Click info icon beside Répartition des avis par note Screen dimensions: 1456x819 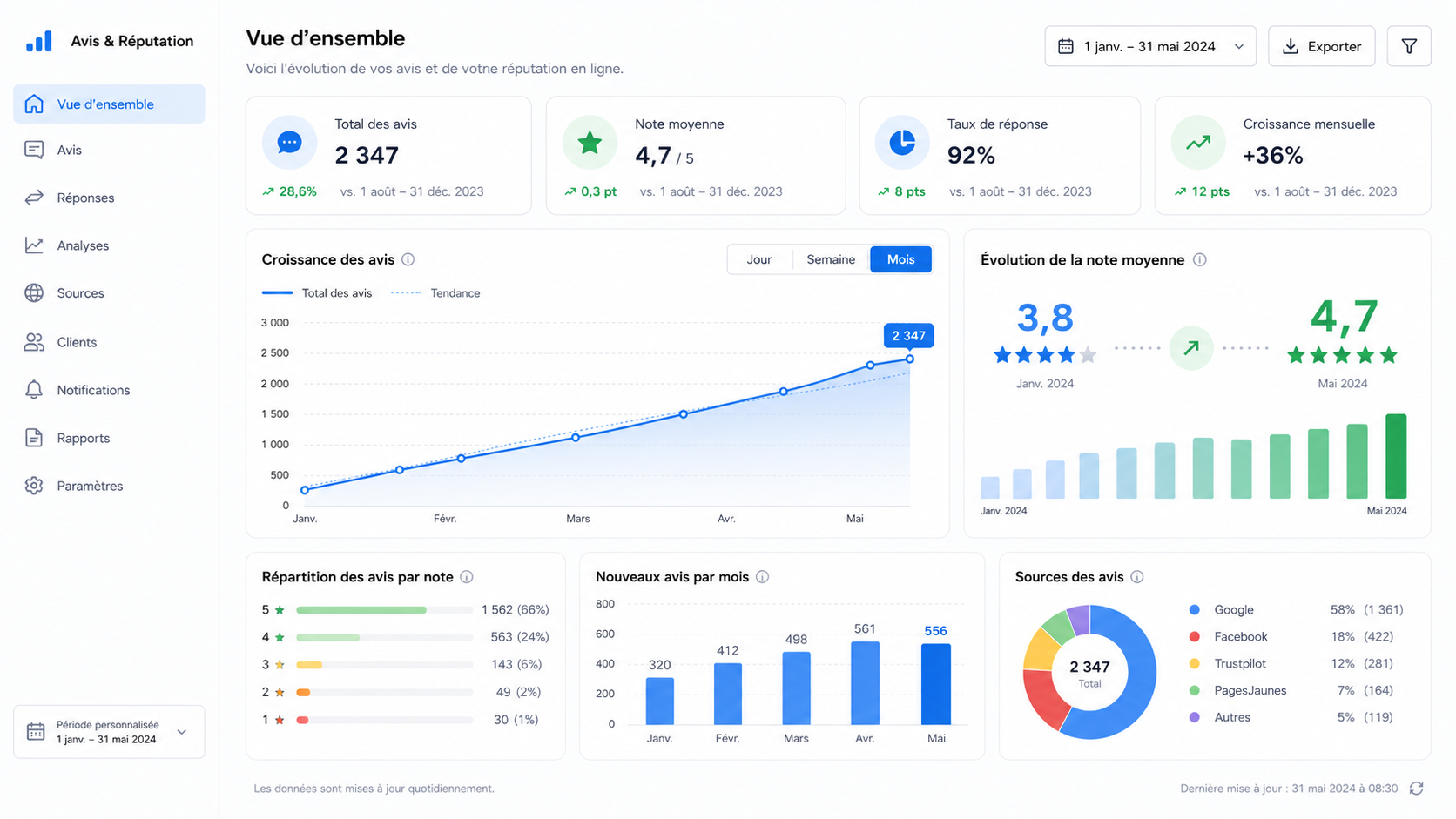coord(467,577)
